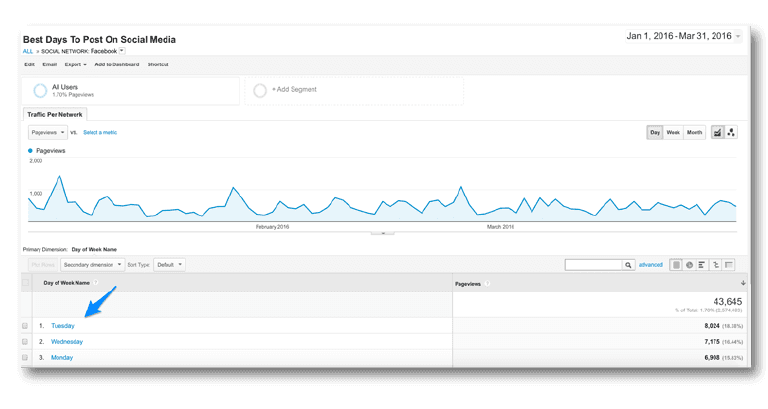Click the magnifier search button
Screen dimensions: 768x409
628,265
